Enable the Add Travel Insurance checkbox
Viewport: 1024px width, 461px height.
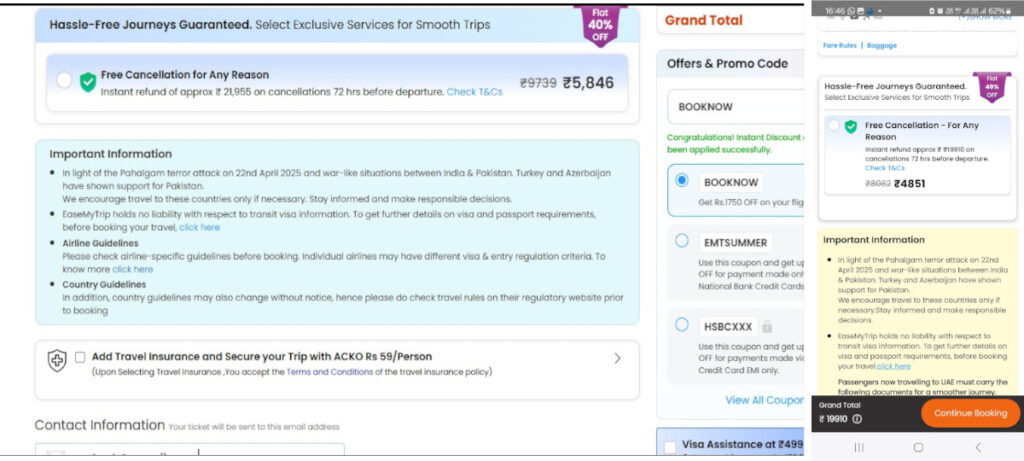pyautogui.click(x=80, y=357)
